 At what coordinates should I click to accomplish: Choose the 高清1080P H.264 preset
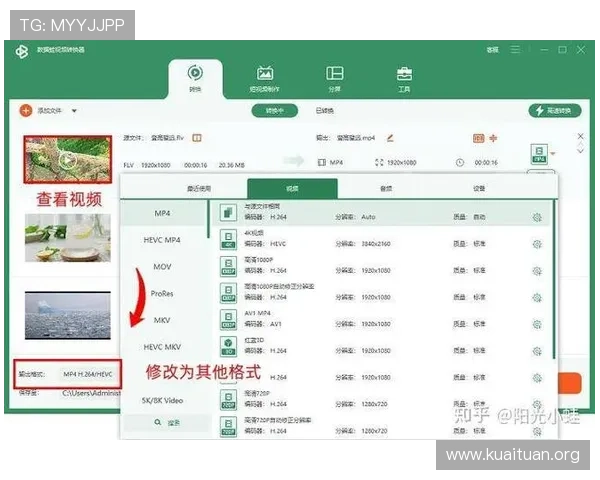[x=381, y=266]
